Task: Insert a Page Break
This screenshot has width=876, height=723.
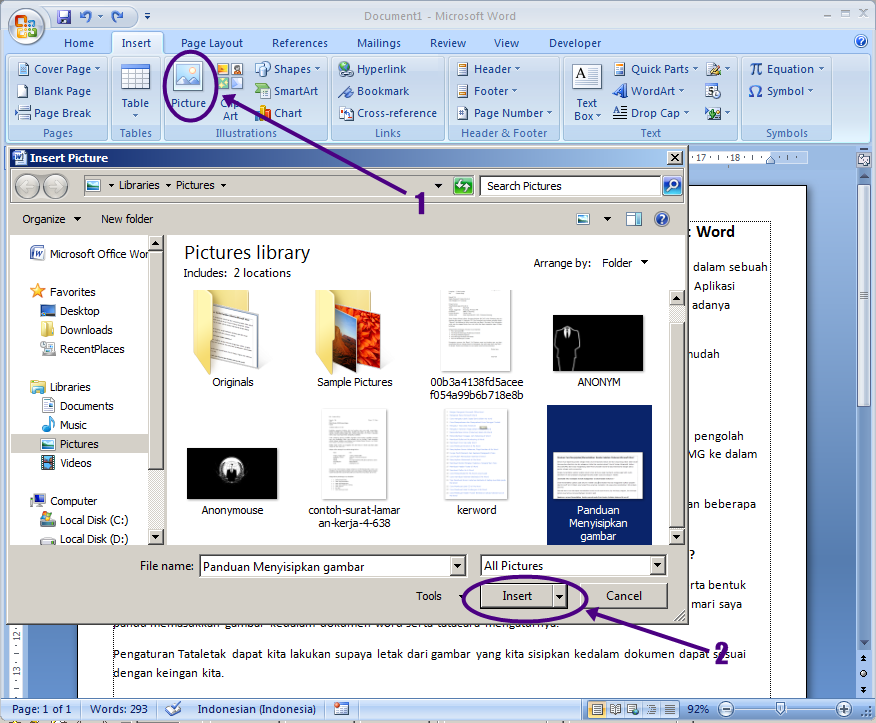Action: click(54, 113)
